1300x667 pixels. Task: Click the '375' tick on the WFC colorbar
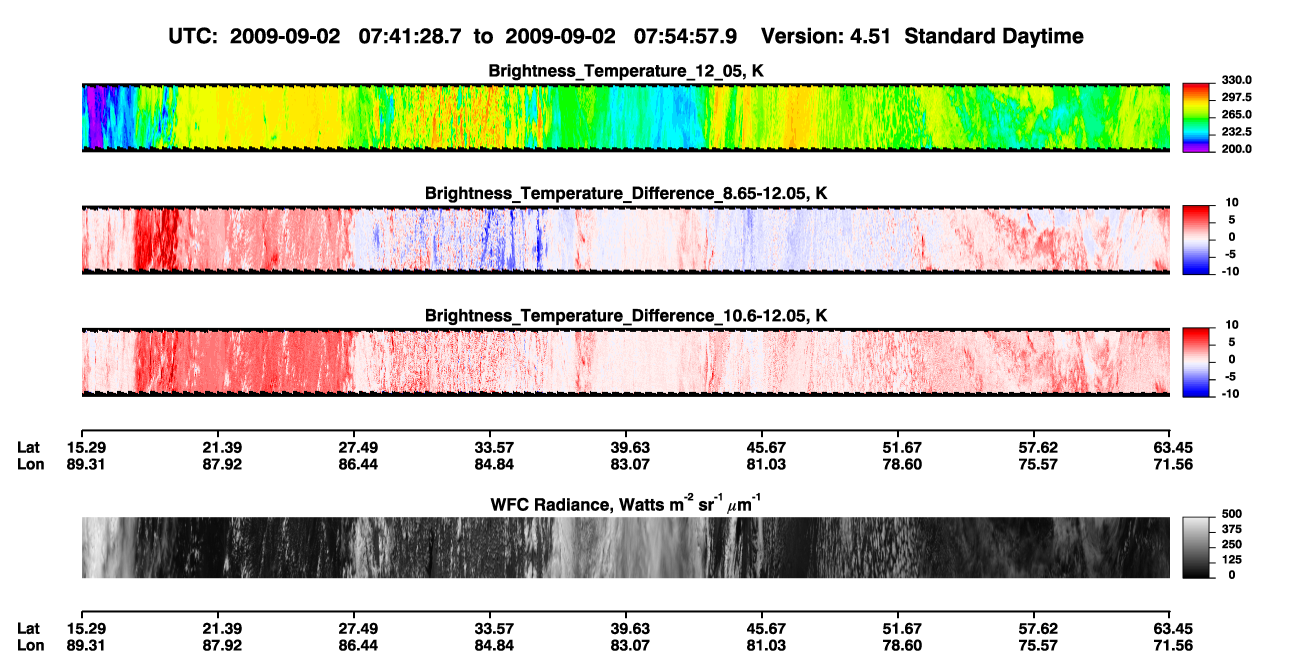[x=1231, y=530]
